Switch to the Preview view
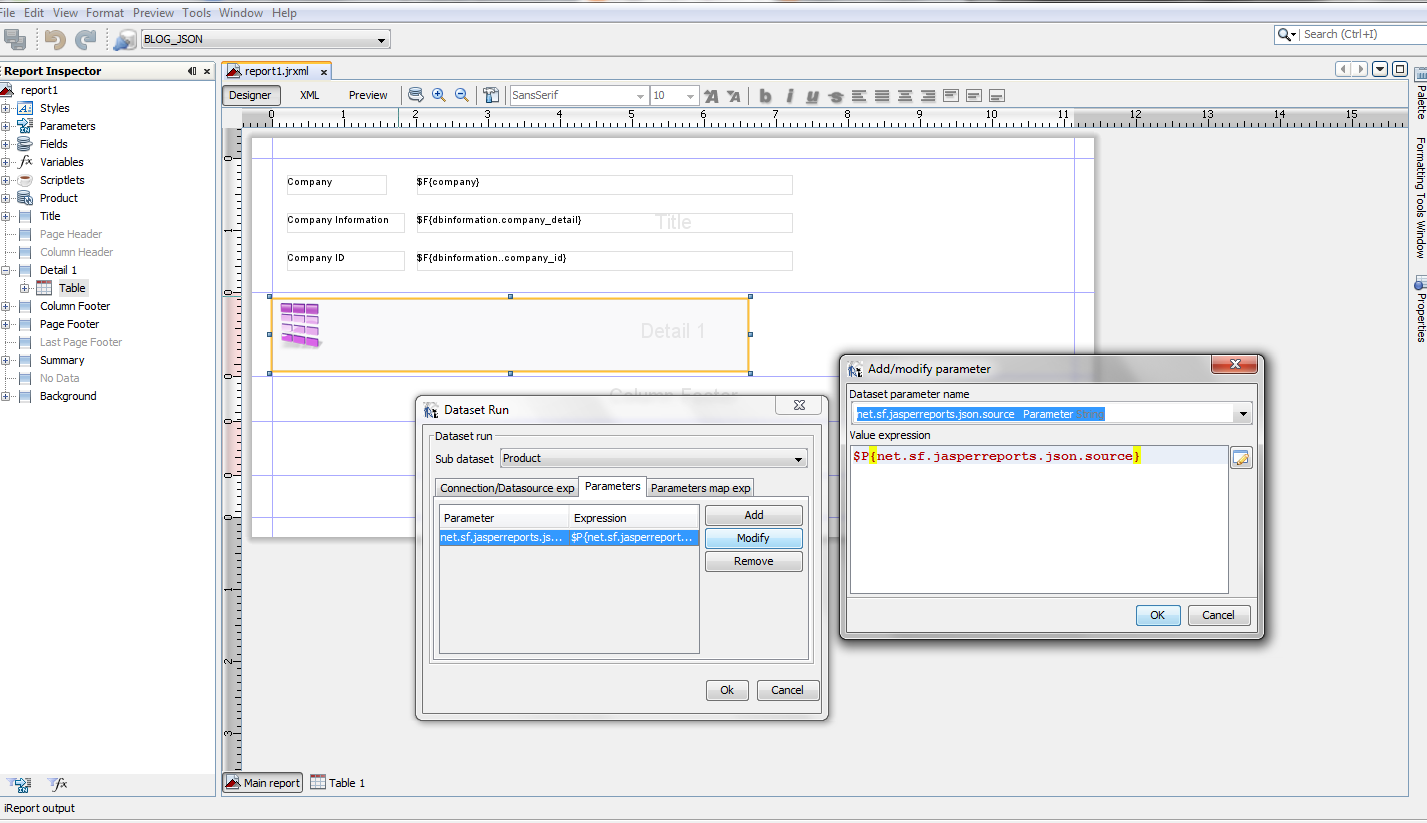The image size is (1427, 823). tap(368, 95)
